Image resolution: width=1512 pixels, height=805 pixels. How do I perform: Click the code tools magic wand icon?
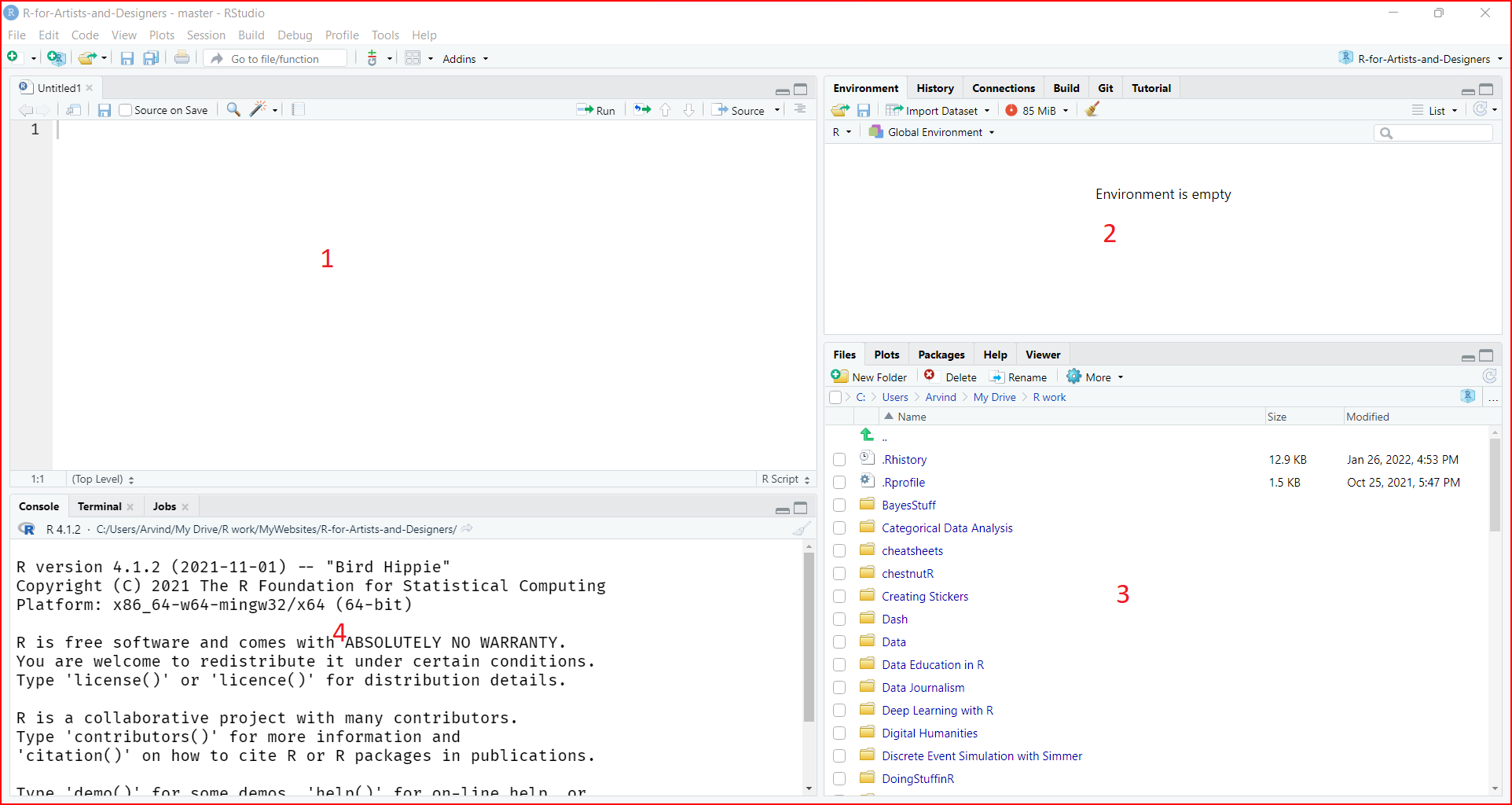pos(259,110)
